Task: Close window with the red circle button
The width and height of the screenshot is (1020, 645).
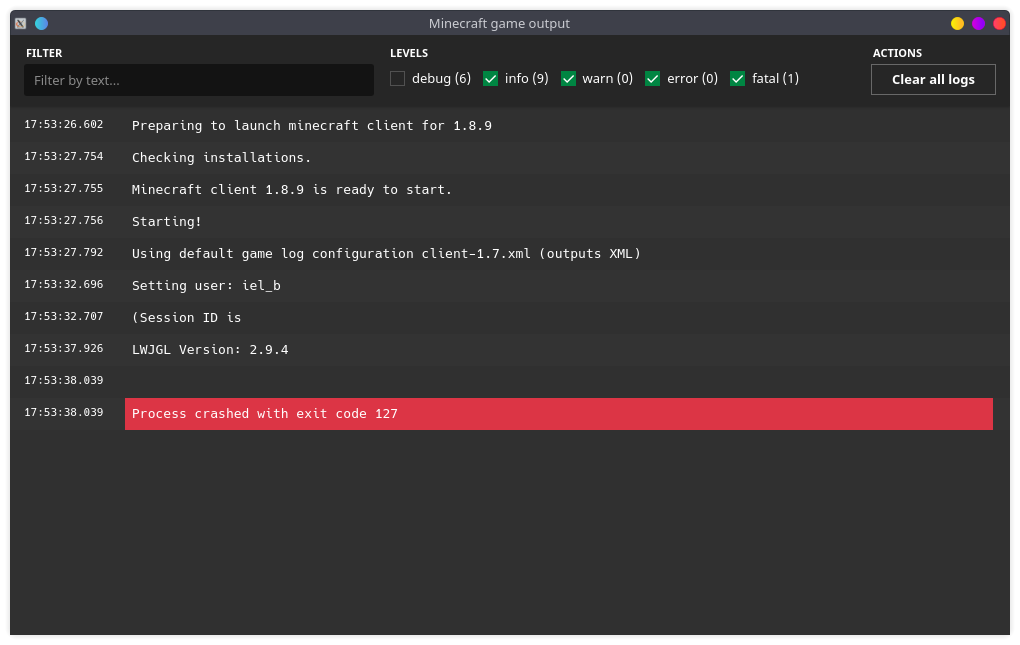Action: point(999,23)
